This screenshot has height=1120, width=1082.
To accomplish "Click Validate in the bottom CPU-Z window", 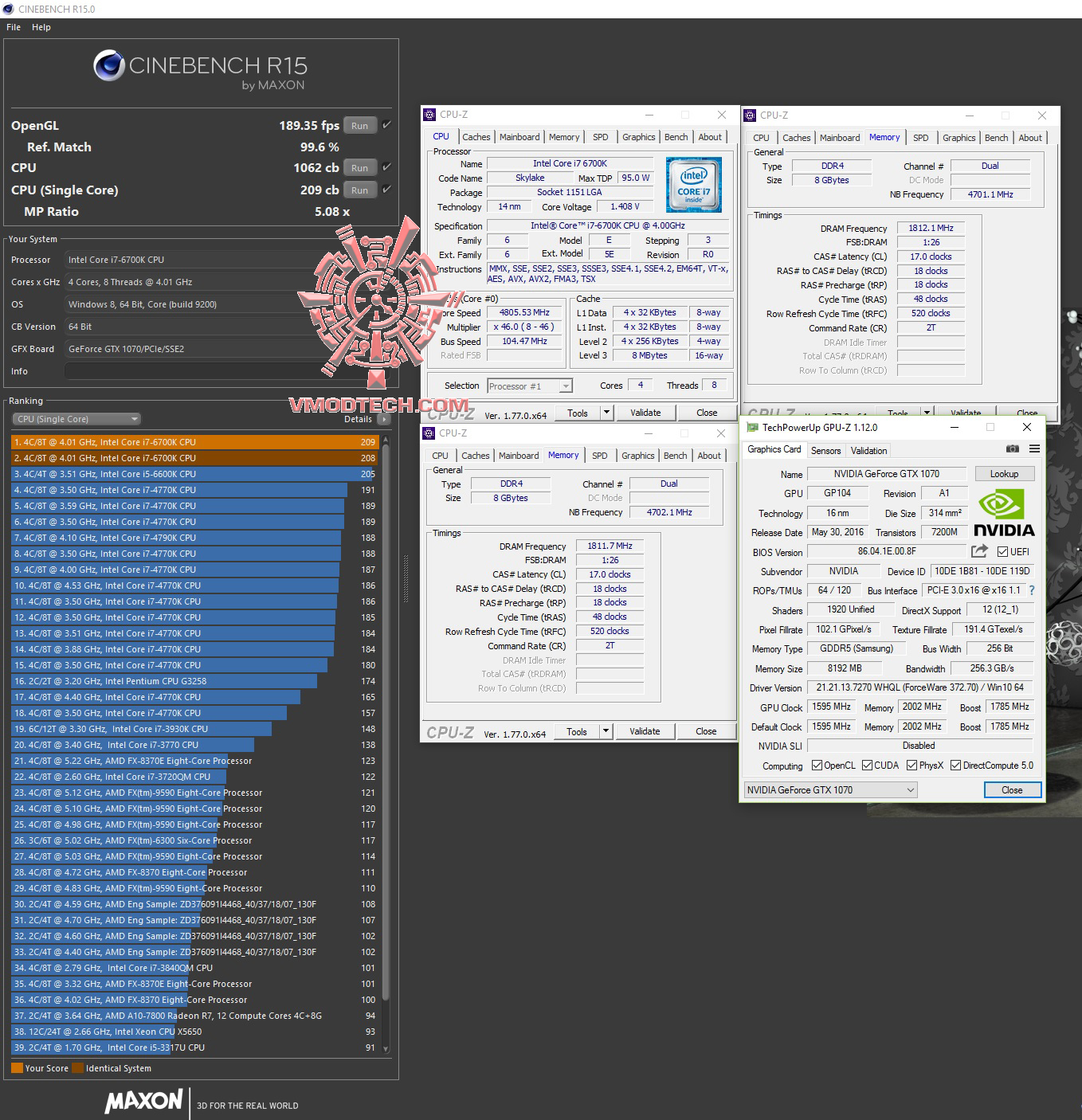I will click(x=645, y=731).
